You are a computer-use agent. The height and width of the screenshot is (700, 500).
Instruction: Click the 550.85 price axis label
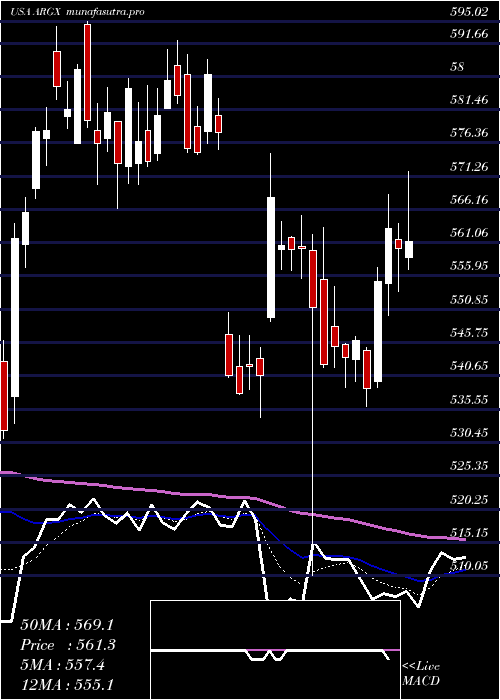click(468, 300)
